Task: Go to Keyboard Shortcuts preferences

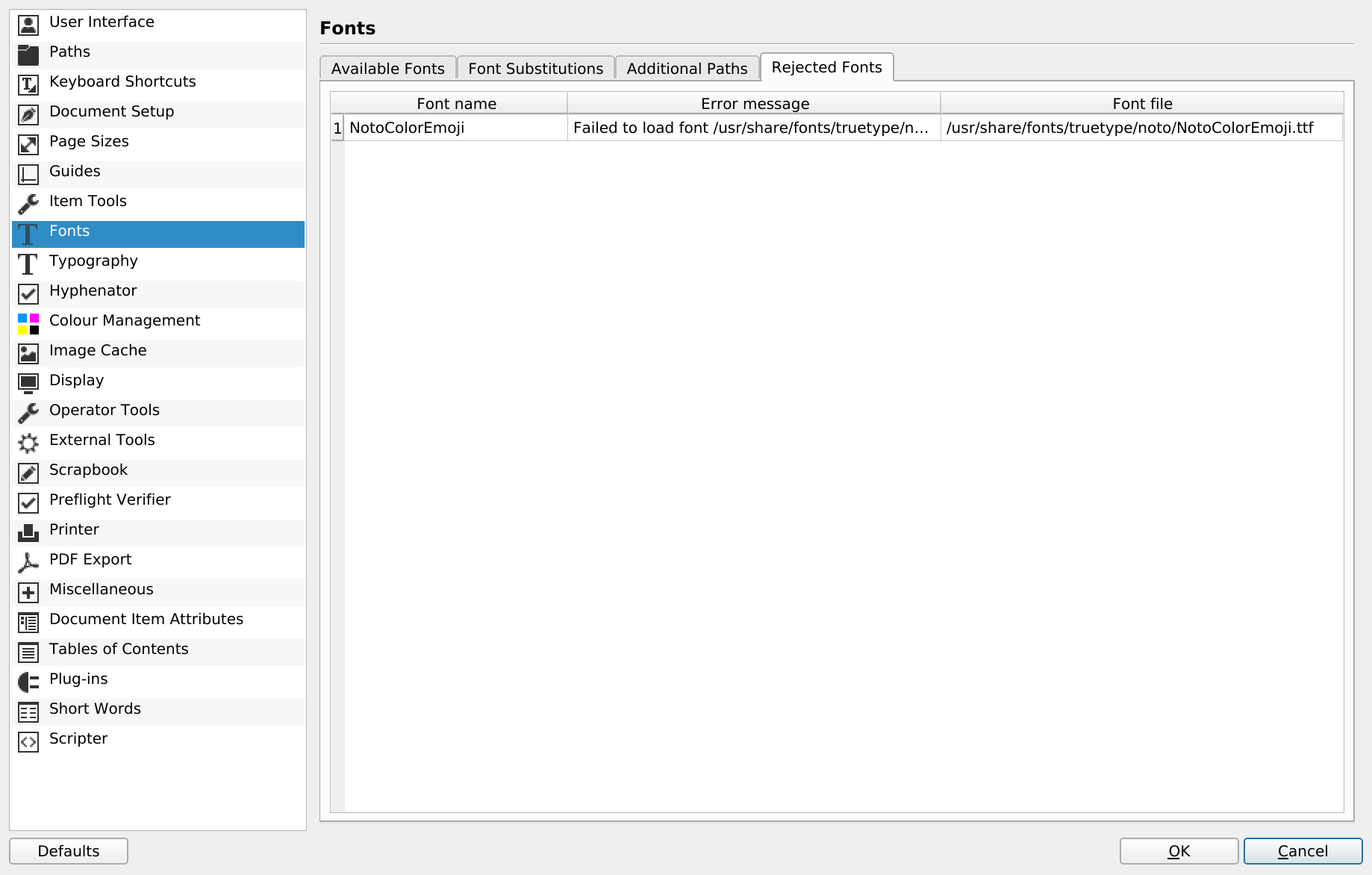Action: pos(122,82)
